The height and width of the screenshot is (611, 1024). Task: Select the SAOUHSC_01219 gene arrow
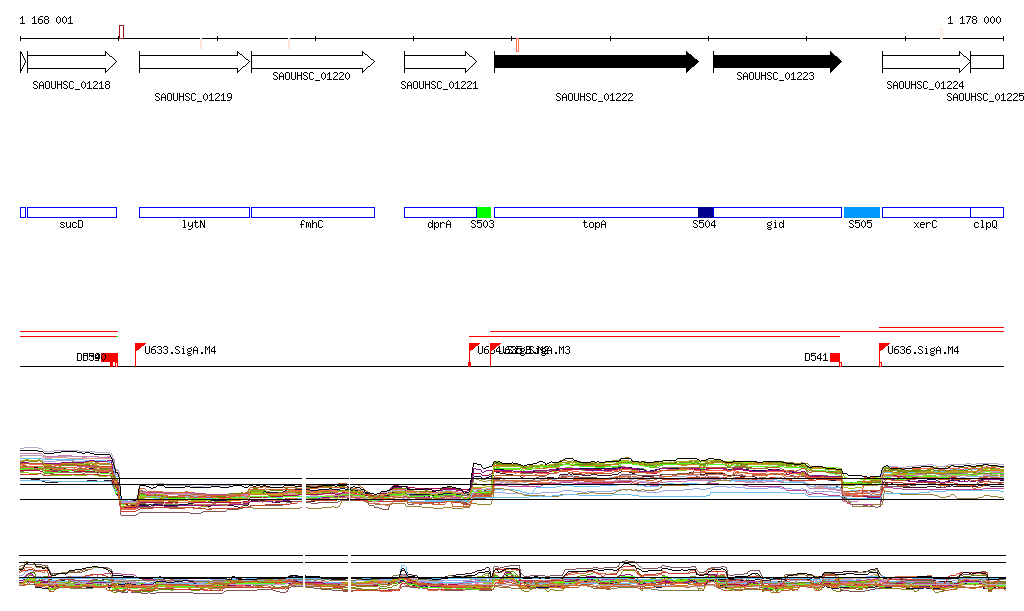(194, 62)
